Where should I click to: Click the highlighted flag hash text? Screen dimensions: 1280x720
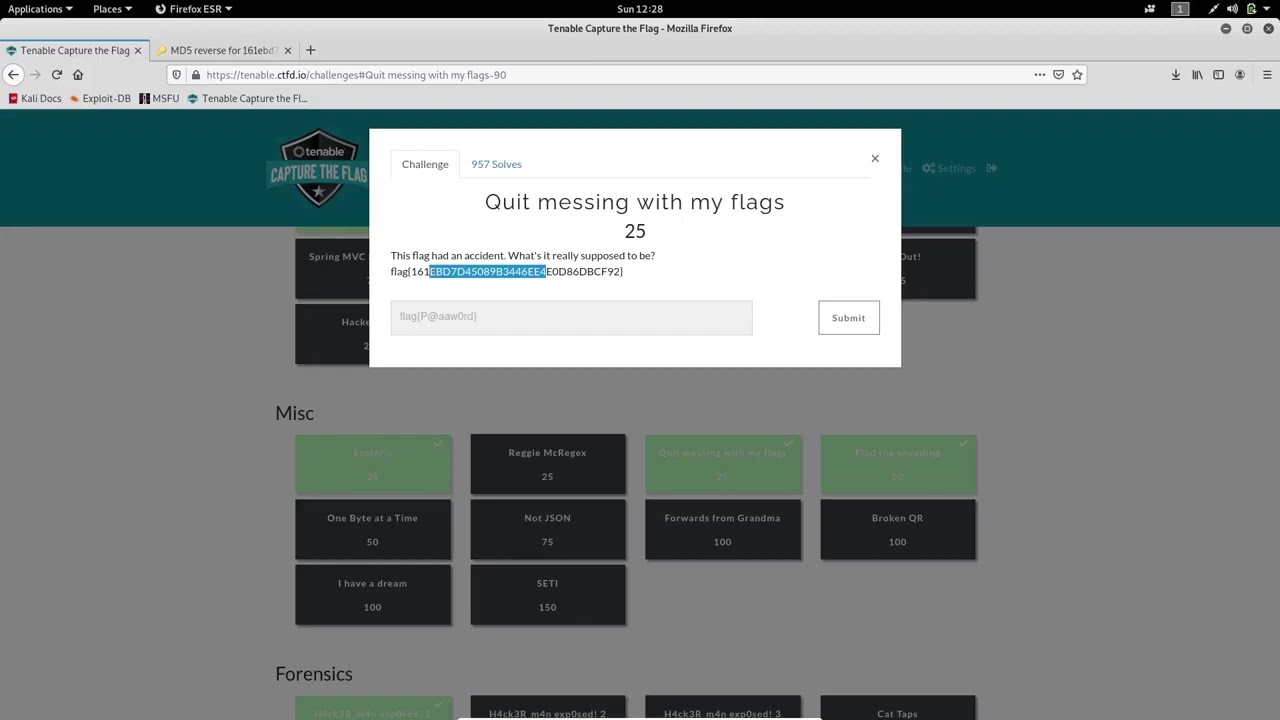[488, 271]
